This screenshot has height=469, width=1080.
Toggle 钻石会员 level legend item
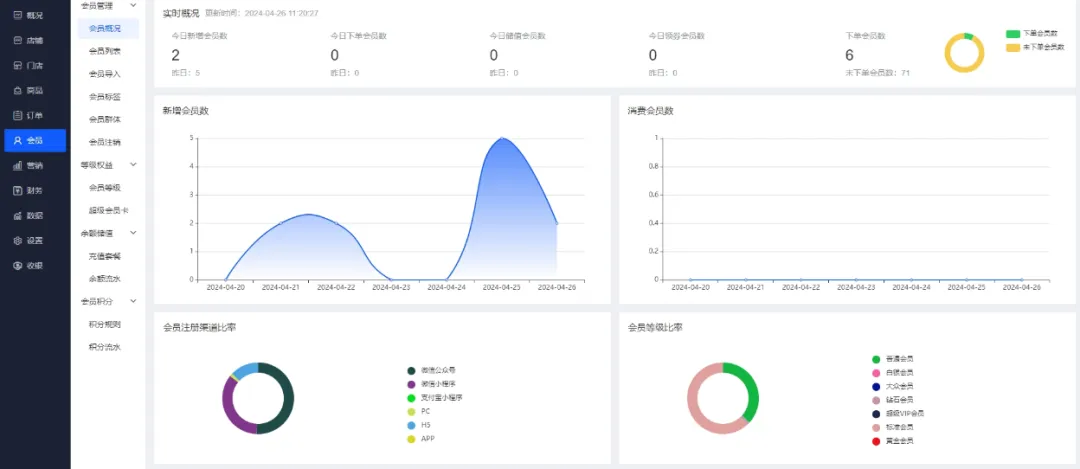coord(893,399)
